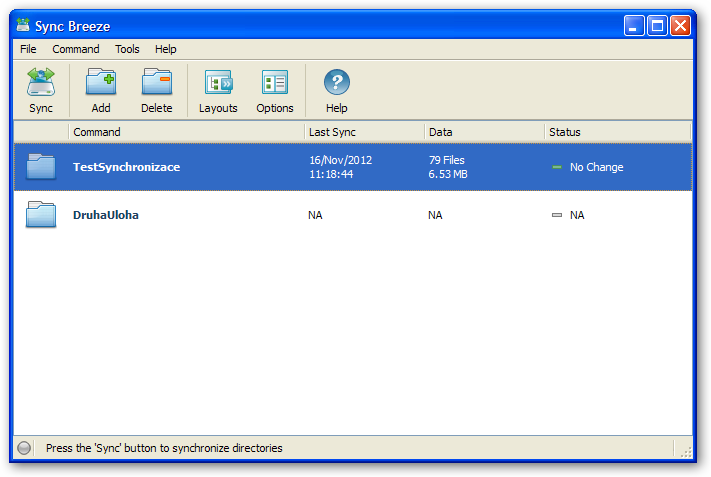This screenshot has width=711, height=477.
Task: Sort by the Status column header
Action: pos(617,132)
